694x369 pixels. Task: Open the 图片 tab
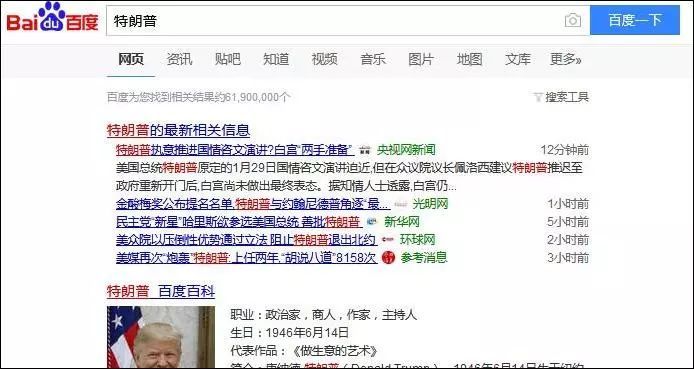coord(421,59)
